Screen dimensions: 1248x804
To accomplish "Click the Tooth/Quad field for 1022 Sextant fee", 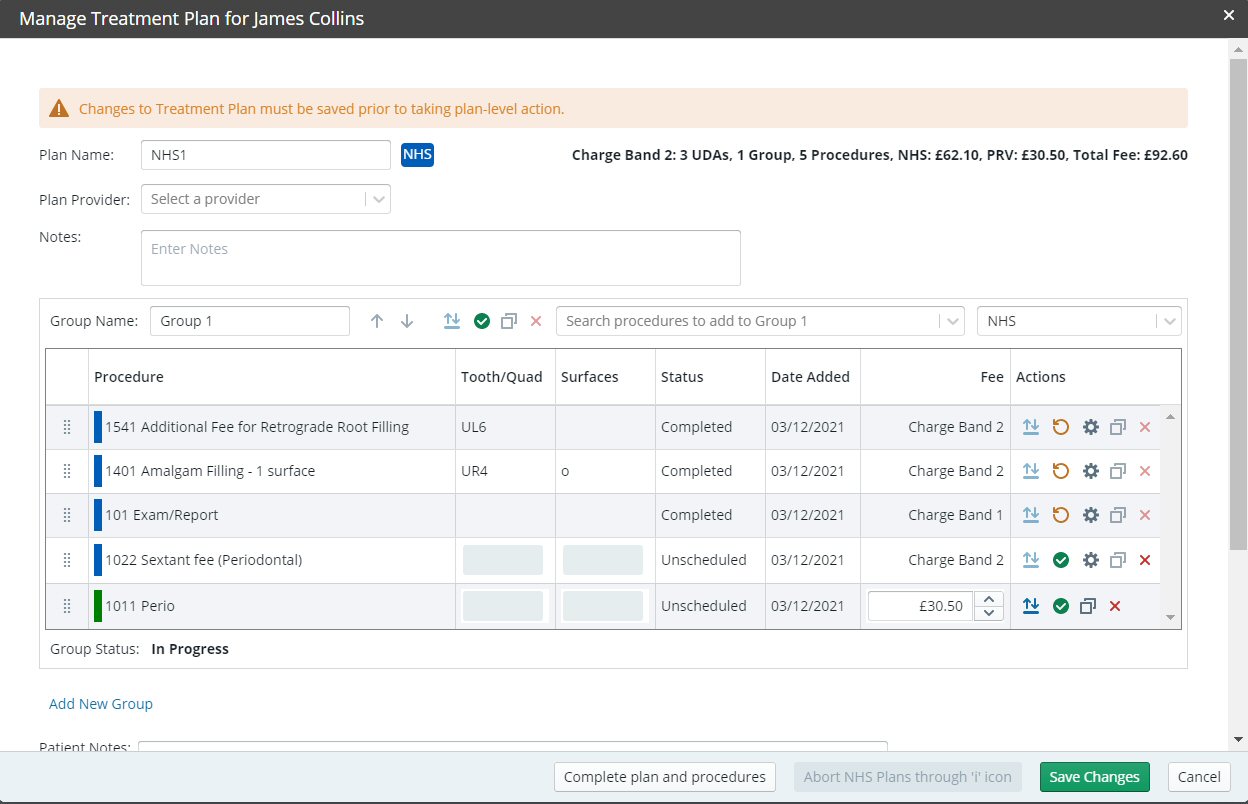I will tap(503, 560).
